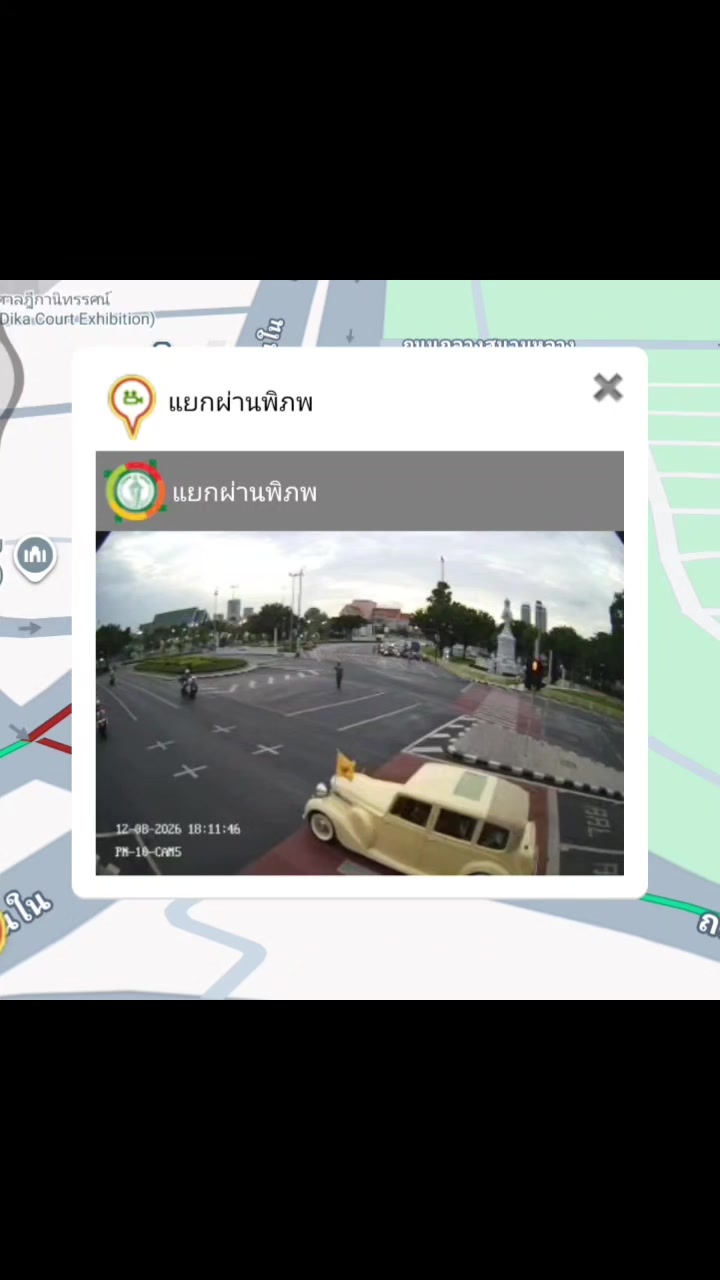
Task: Open the CCTV video feed thumbnail
Action: point(360,703)
